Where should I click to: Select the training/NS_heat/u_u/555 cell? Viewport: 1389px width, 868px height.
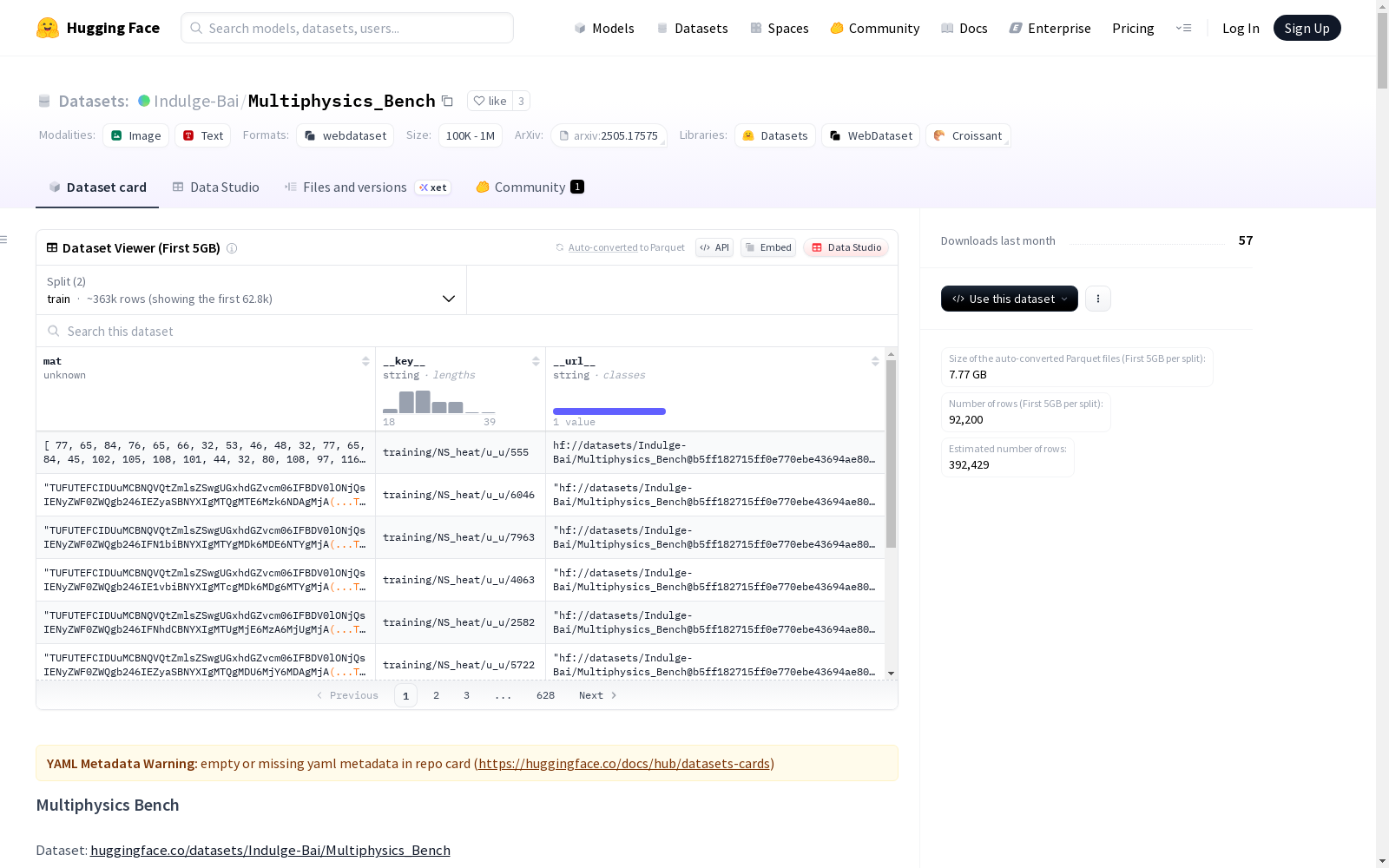pos(460,452)
